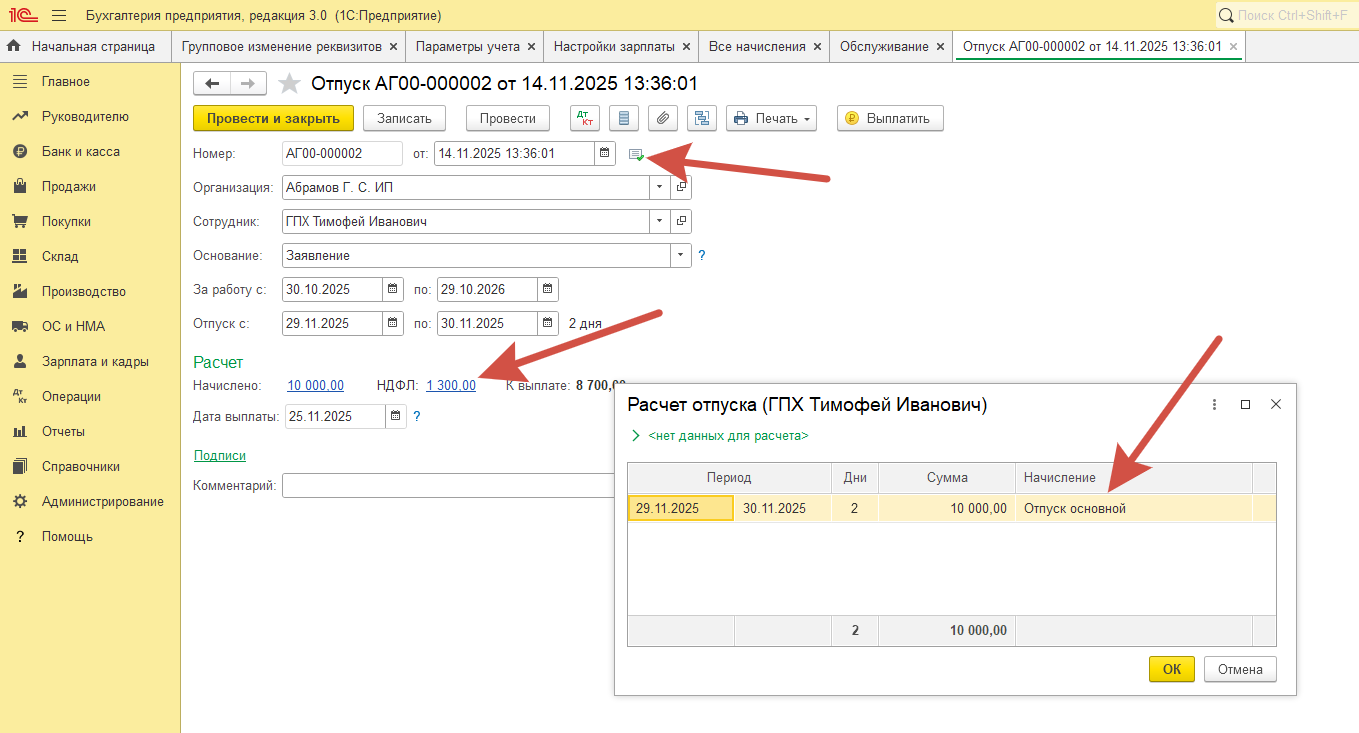Open the main menu hamburger icon

59,16
